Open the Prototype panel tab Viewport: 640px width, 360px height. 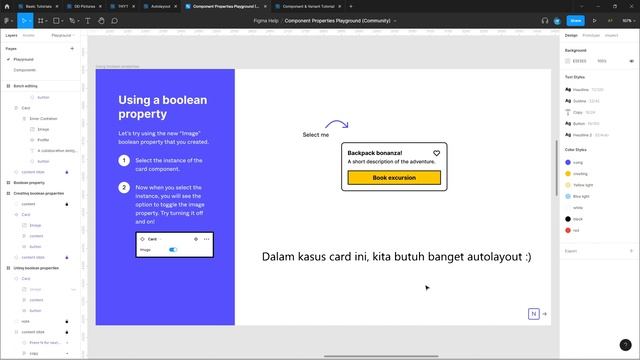pyautogui.click(x=591, y=36)
